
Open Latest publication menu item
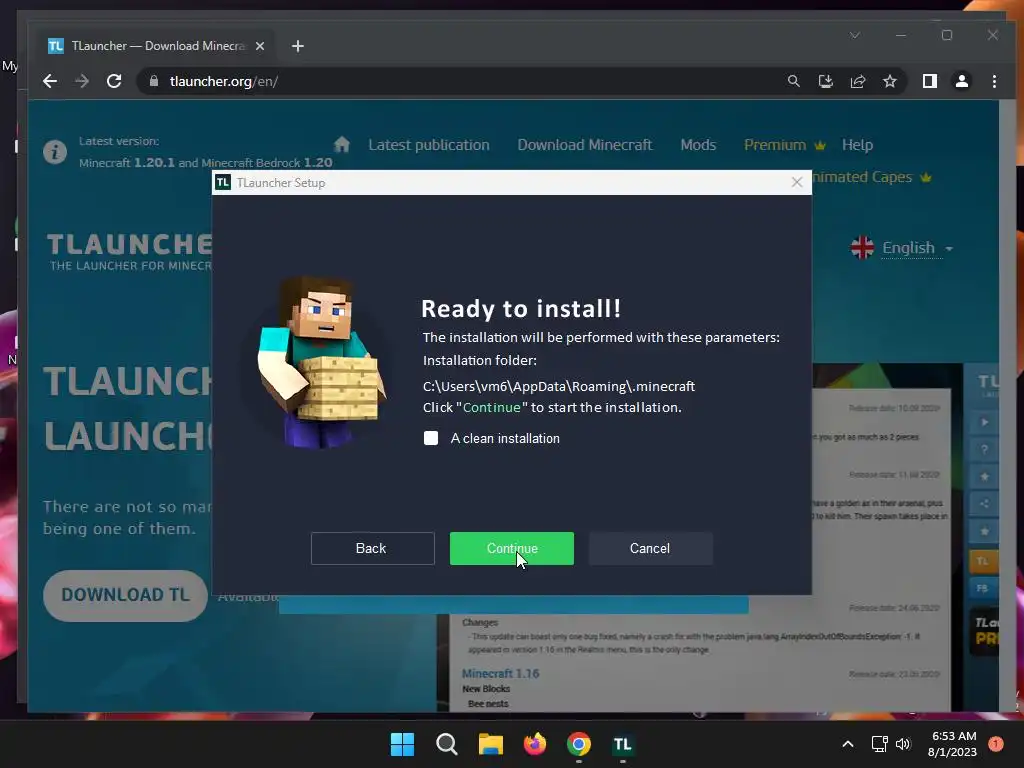(428, 145)
